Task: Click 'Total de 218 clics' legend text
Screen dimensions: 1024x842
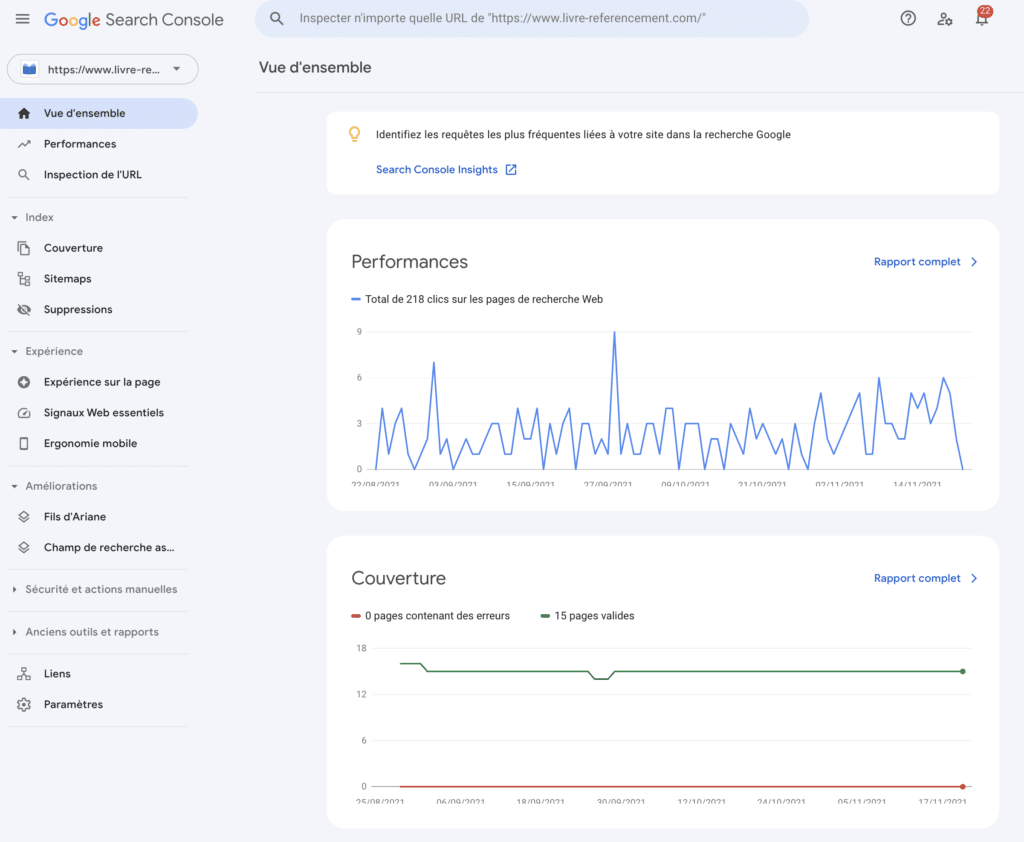Action: [x=484, y=299]
